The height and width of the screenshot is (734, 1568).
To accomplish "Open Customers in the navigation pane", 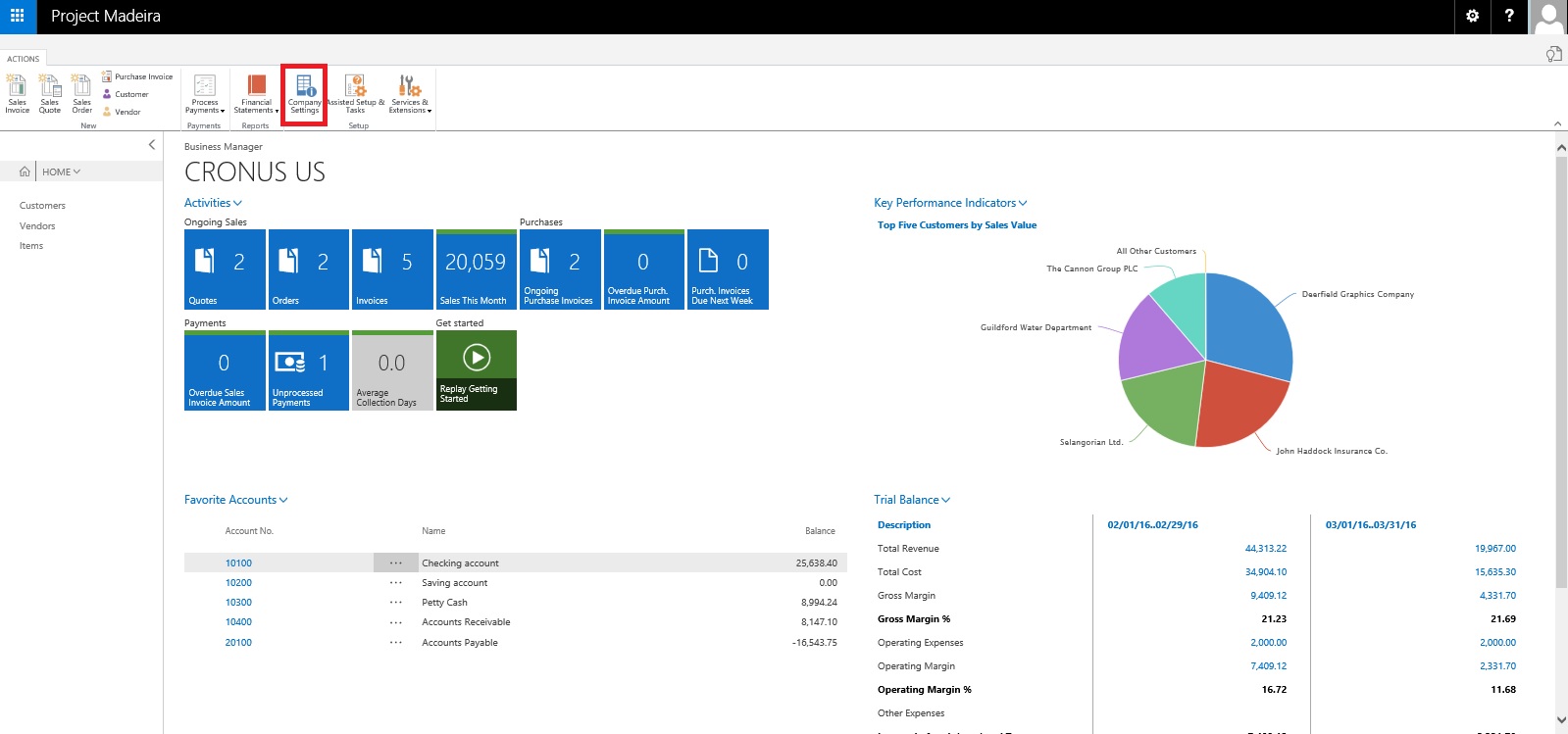I will 42,206.
